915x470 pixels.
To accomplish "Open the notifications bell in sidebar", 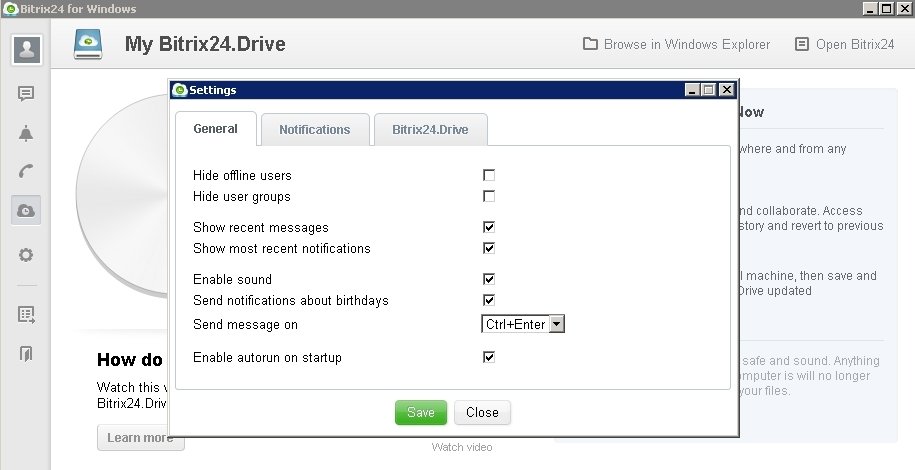I will click(x=26, y=133).
